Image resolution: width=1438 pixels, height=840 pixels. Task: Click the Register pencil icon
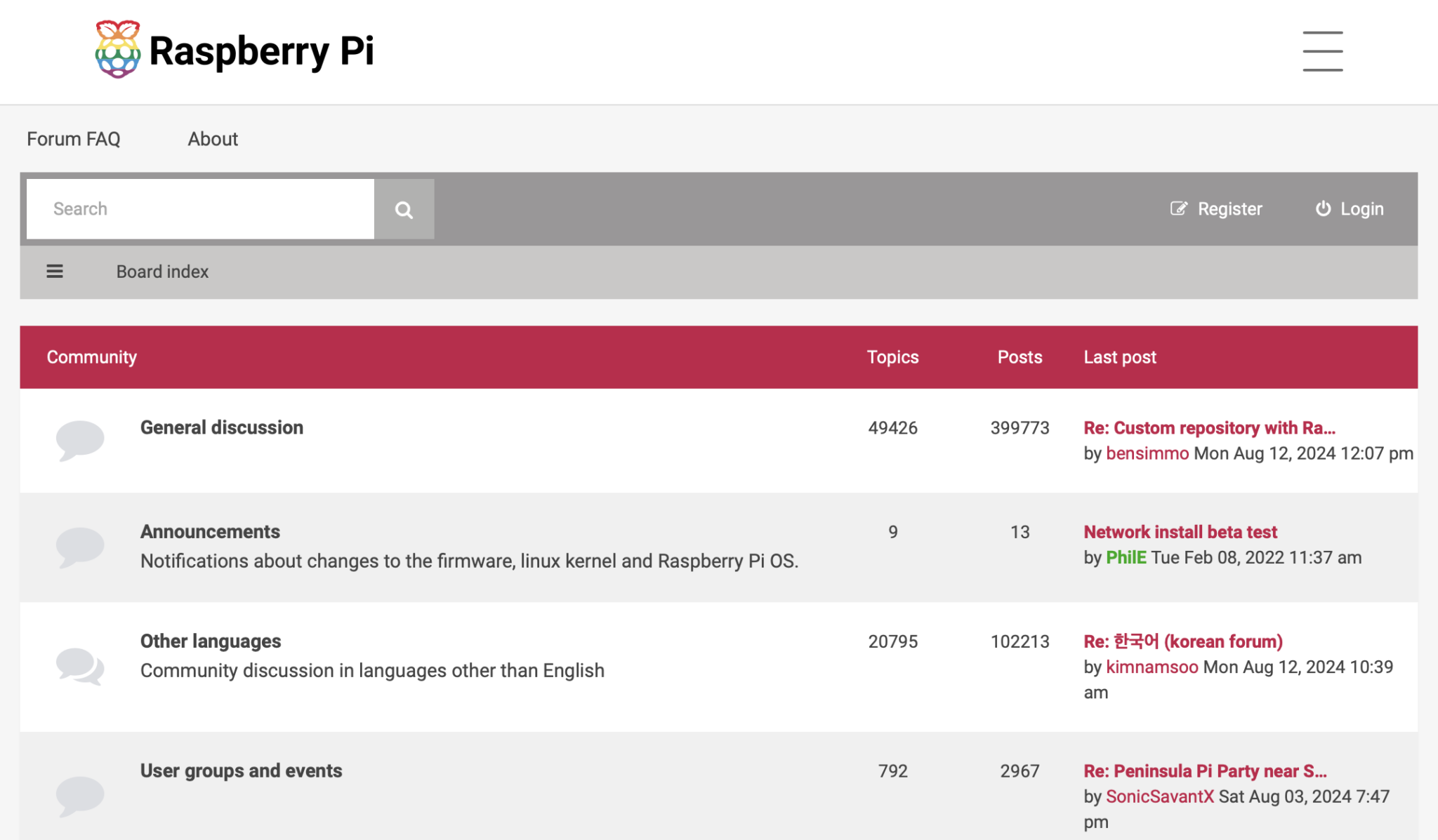point(1178,208)
